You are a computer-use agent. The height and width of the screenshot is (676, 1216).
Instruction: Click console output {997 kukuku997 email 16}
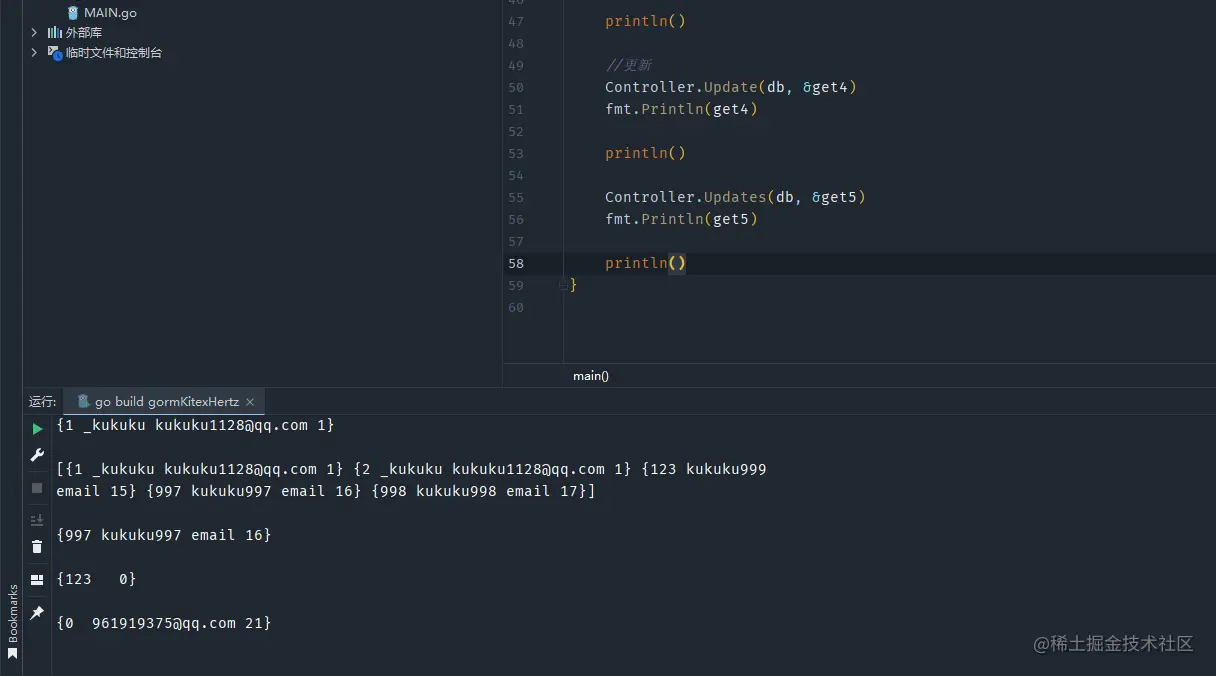[x=164, y=535]
